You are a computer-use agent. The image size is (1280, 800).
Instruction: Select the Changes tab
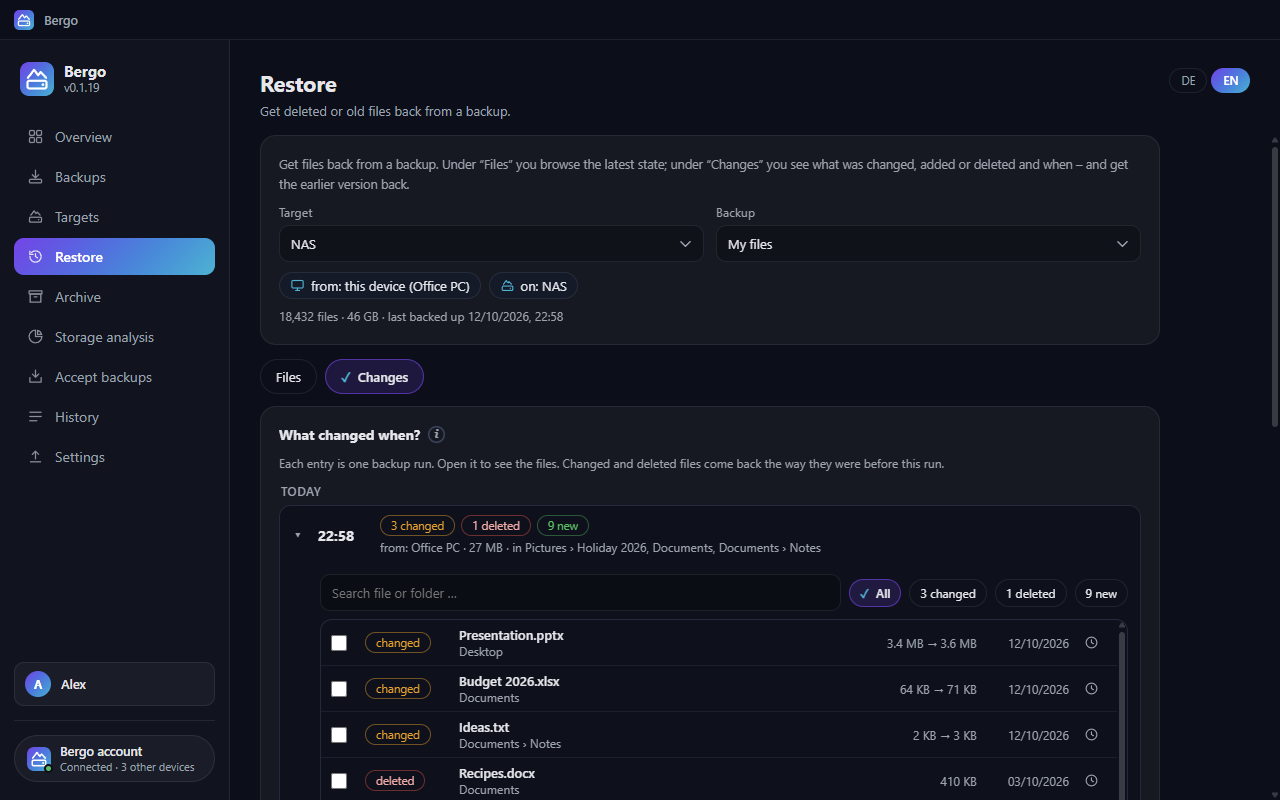tap(374, 377)
